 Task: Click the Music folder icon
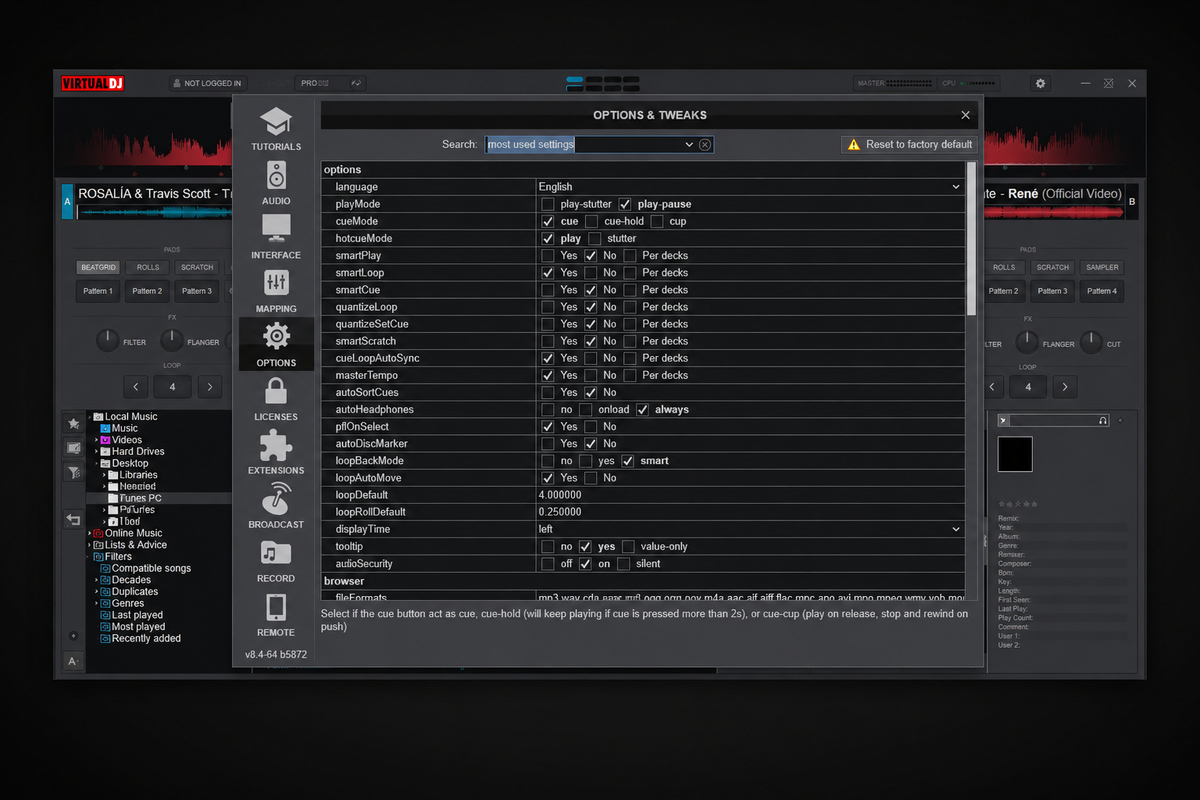point(106,428)
